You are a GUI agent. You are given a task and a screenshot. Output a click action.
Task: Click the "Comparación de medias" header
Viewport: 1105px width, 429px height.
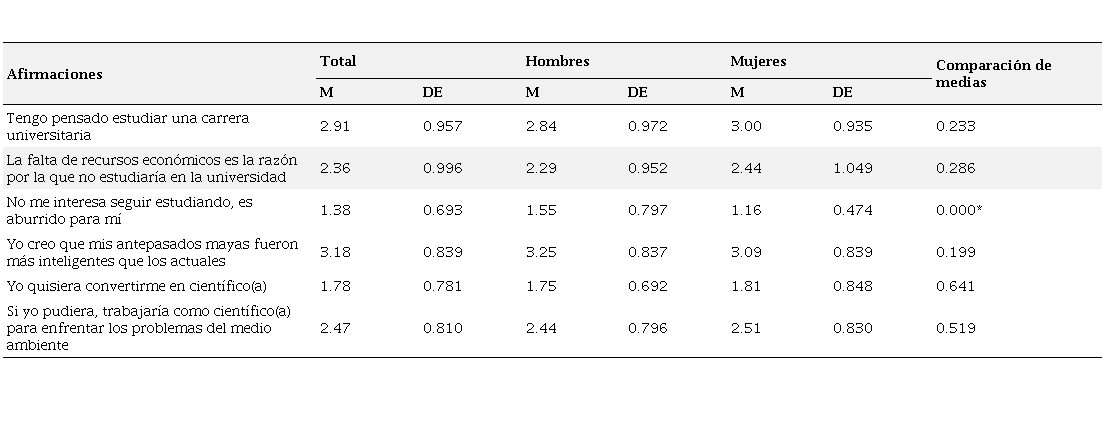(x=993, y=73)
